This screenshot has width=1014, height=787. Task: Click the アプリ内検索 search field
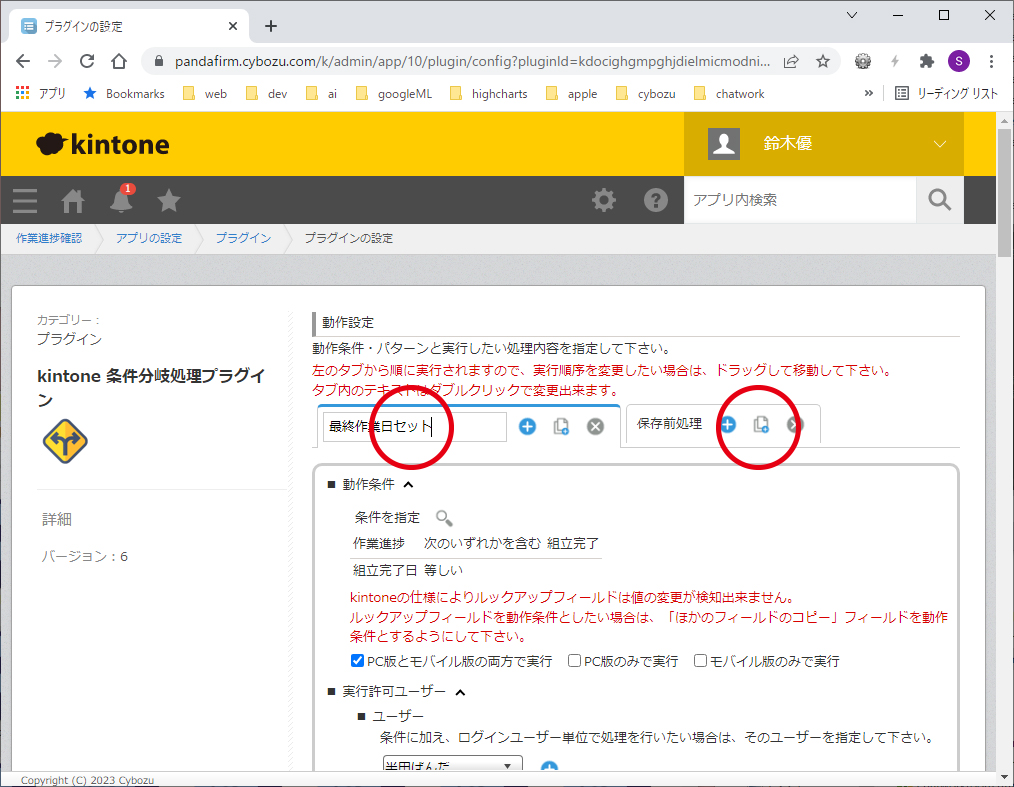(800, 200)
